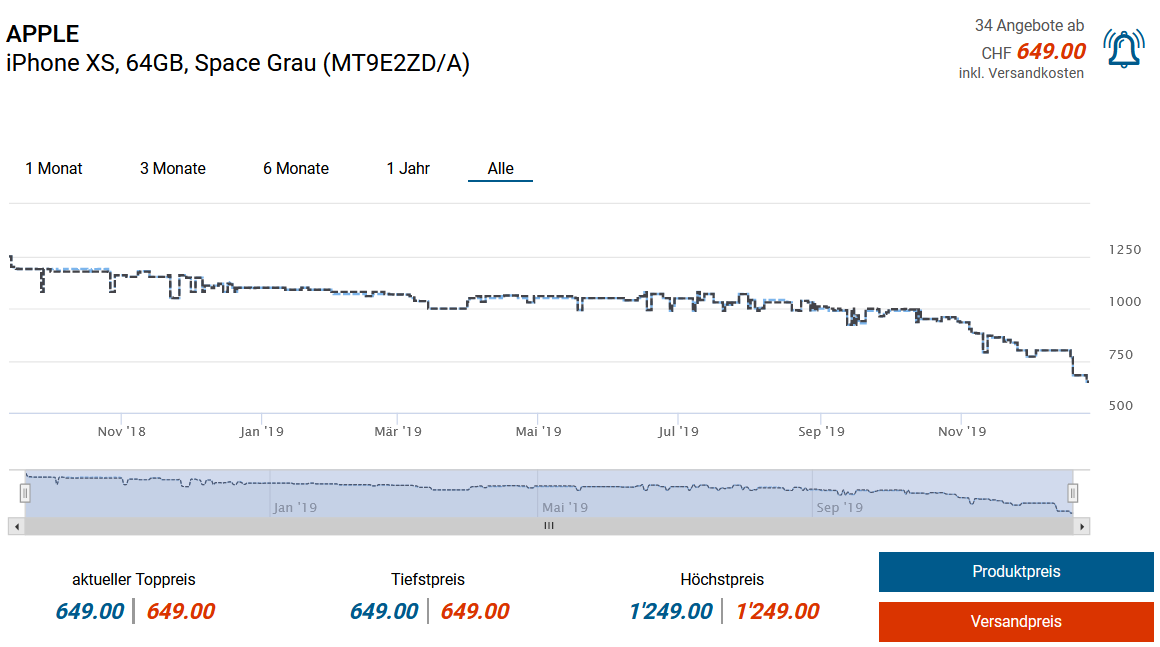This screenshot has height=647, width=1160.
Task: Click the navigator right scroll arrow
Action: [1082, 526]
